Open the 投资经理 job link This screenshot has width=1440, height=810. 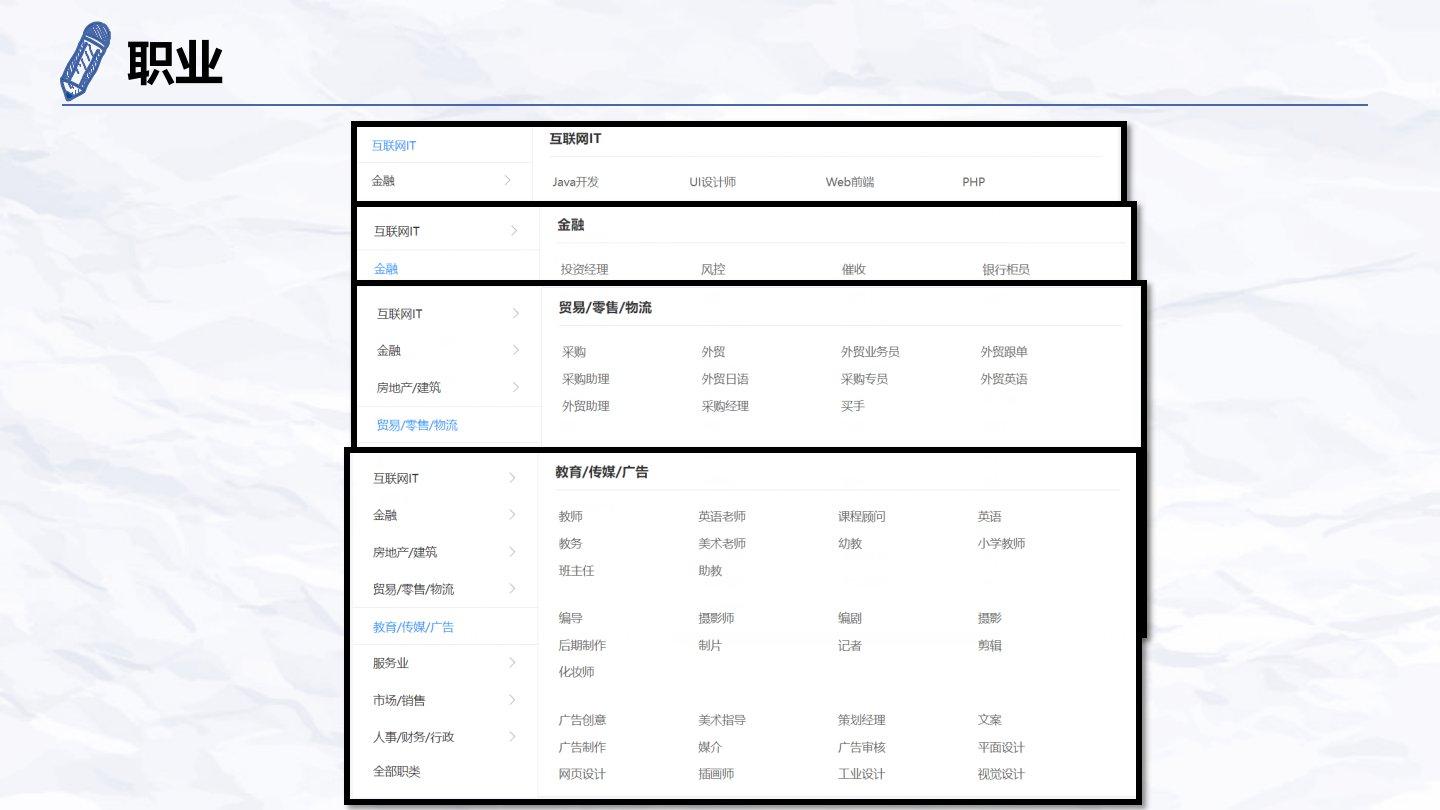coord(584,269)
